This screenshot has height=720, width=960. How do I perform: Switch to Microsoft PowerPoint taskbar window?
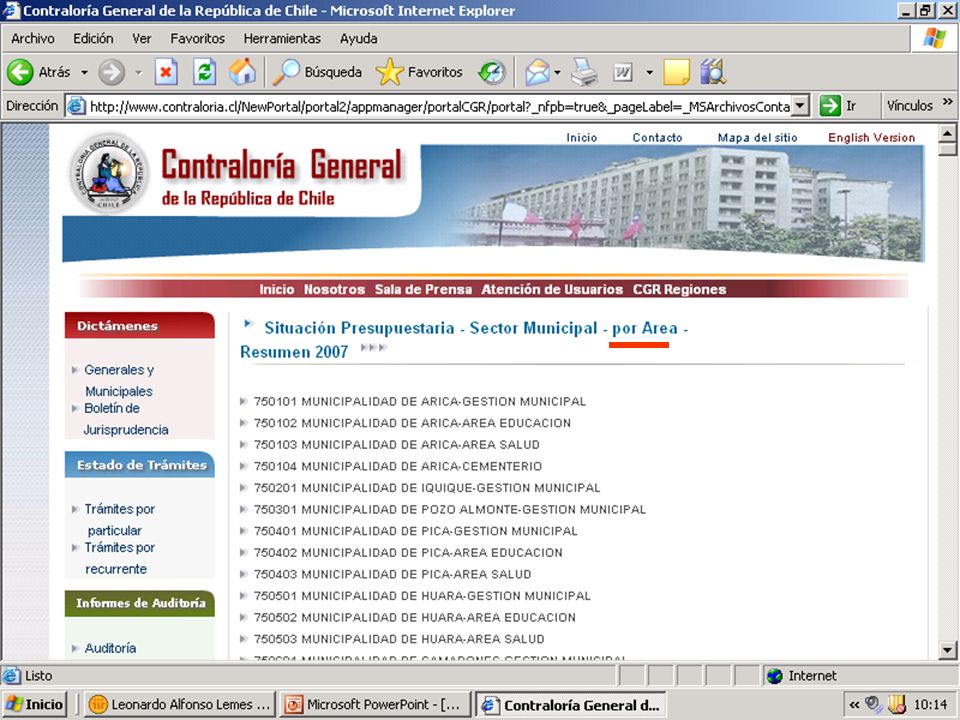coord(375,705)
